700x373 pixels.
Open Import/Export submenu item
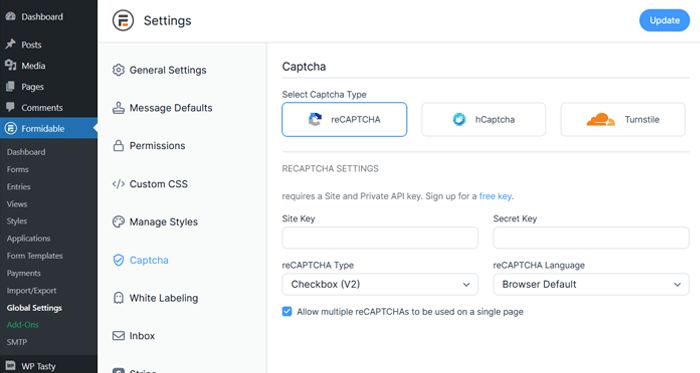click(x=32, y=290)
